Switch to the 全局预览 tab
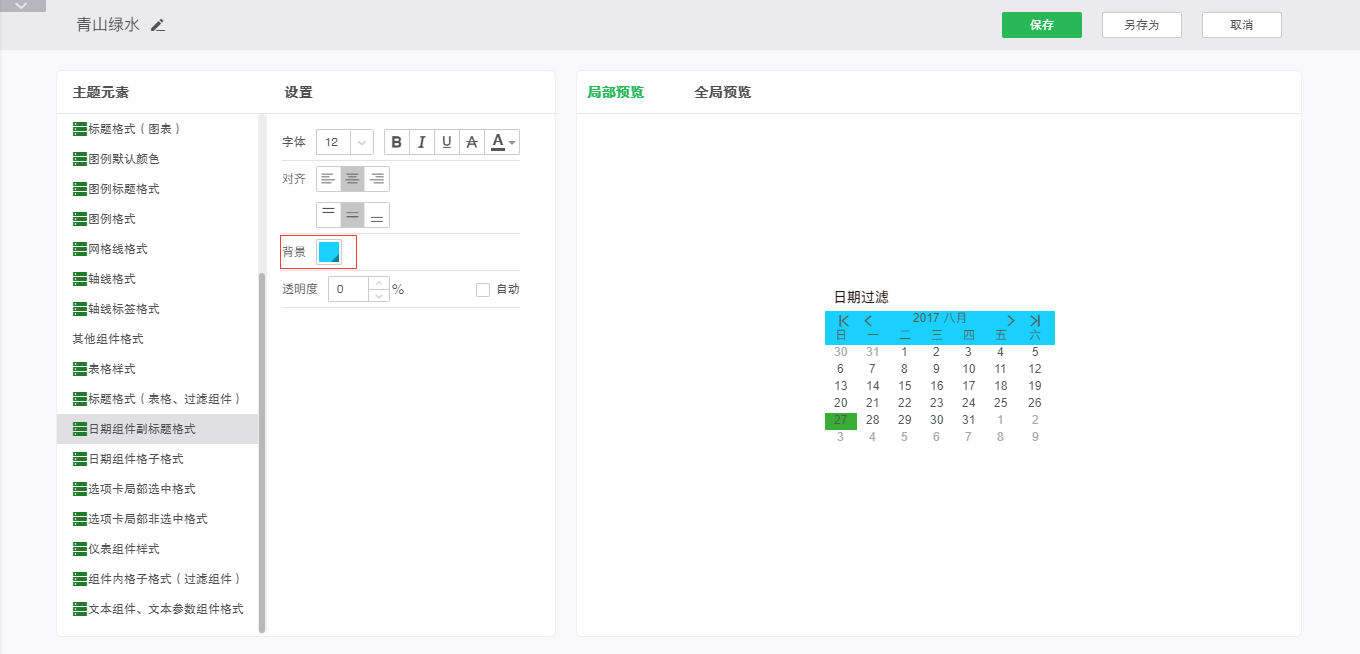Viewport: 1360px width, 654px height. tap(722, 92)
